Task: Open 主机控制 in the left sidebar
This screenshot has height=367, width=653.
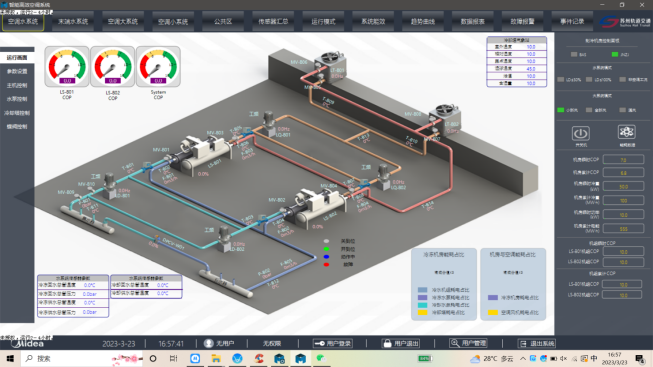Action: [x=17, y=85]
